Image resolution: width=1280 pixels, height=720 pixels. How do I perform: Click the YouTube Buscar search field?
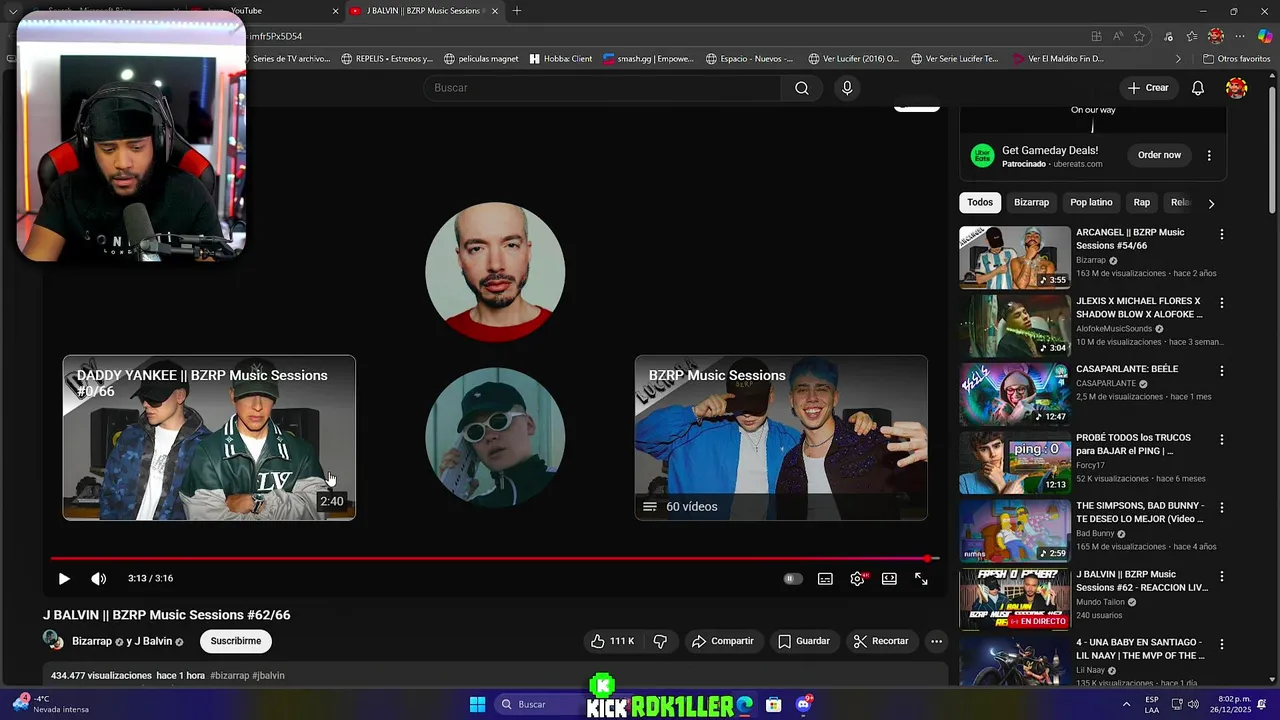coord(601,88)
